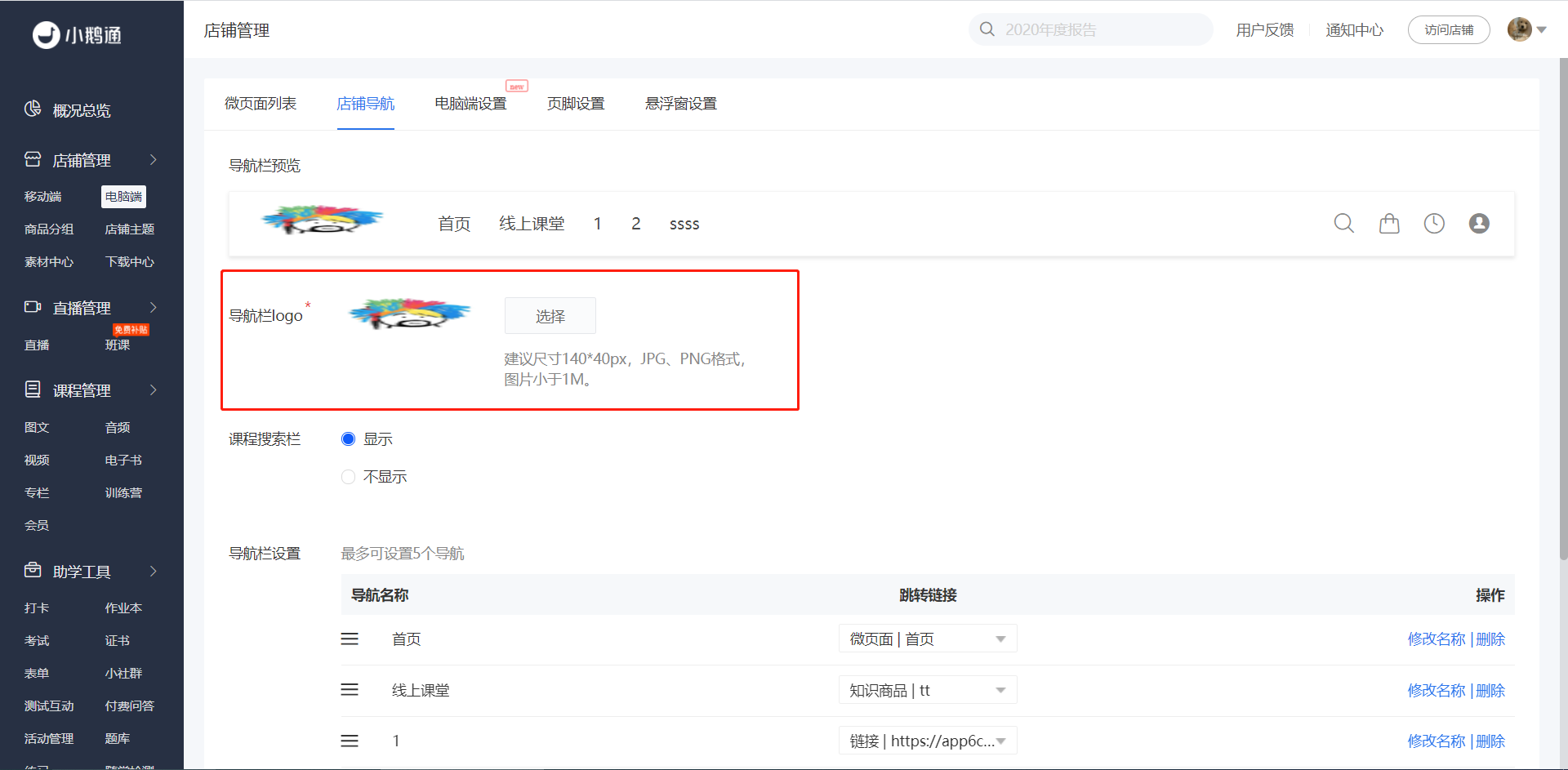This screenshot has width=1568, height=770.
Task: Open the 概况总览 overview icon in sidebar
Action: [33, 109]
